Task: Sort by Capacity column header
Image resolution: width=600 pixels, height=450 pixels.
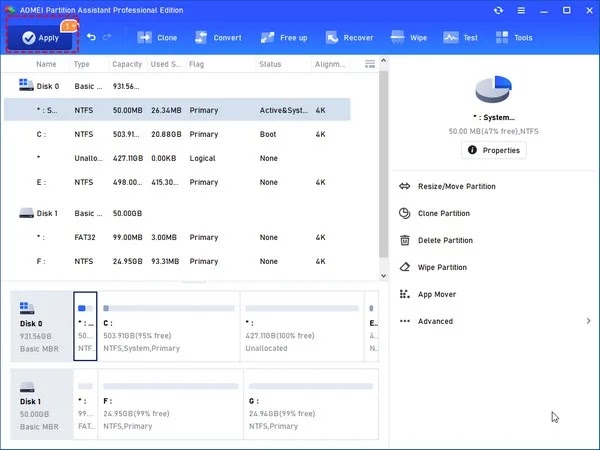Action: (127, 64)
